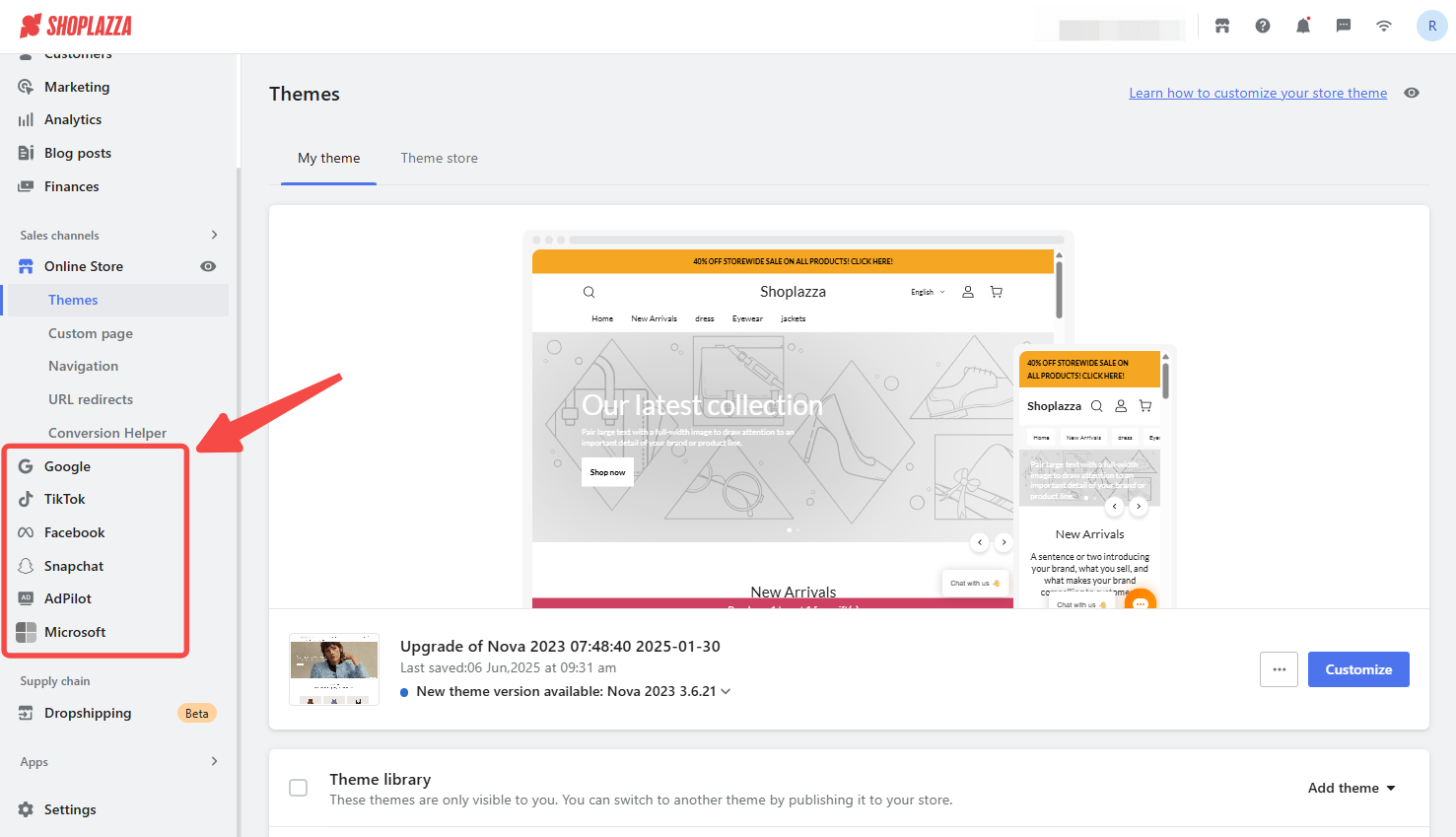The width and height of the screenshot is (1456, 837).
Task: Expand the Sales channels chevron
Action: [x=214, y=235]
